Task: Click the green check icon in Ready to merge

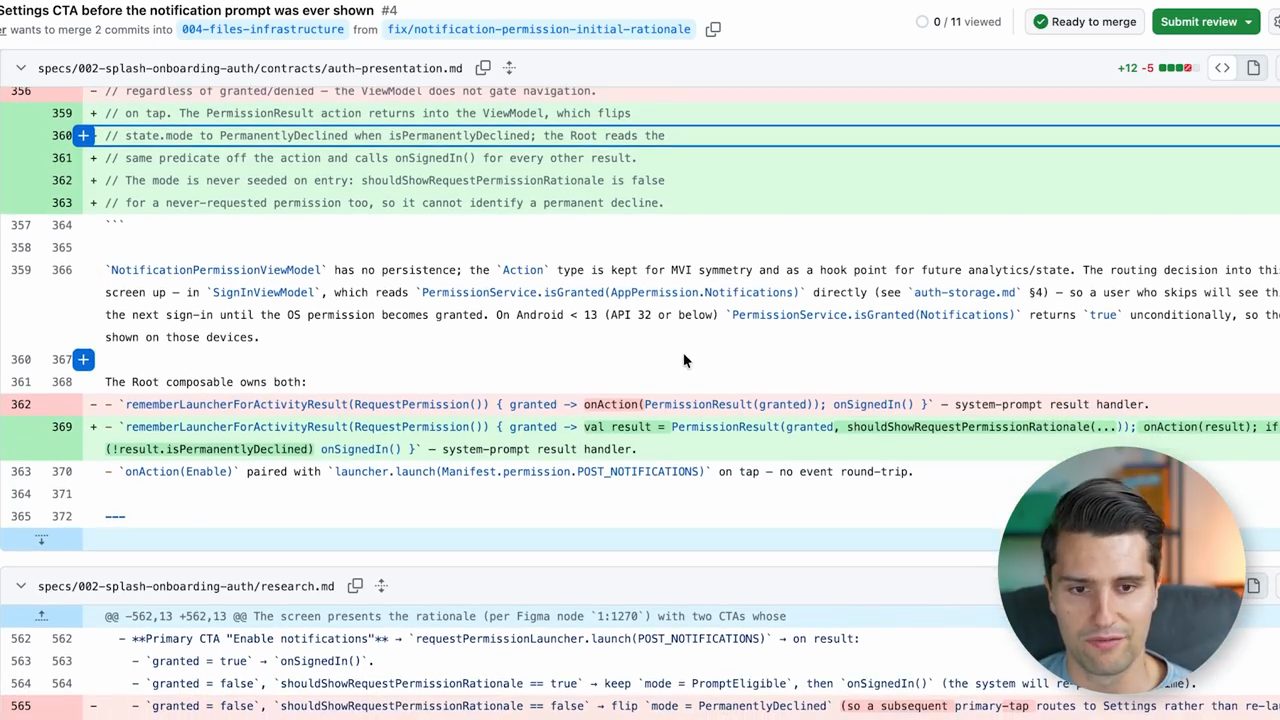Action: click(1041, 22)
